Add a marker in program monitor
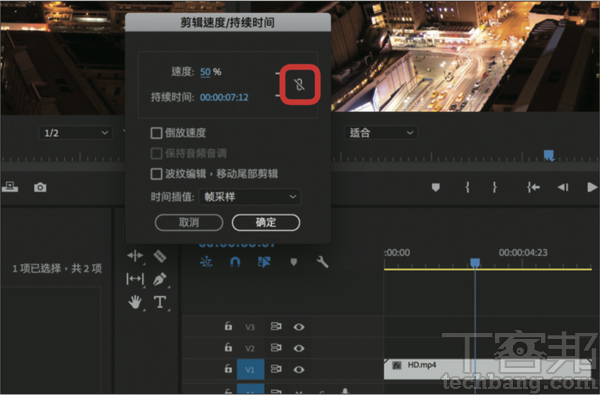Image resolution: width=600 pixels, height=395 pixels. click(x=435, y=187)
